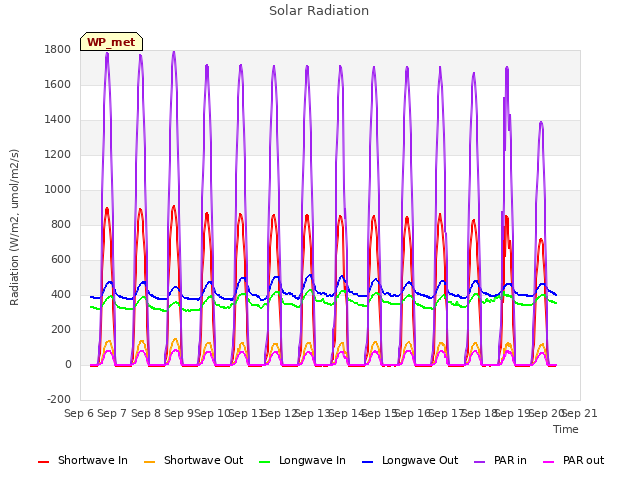Image resolution: width=640 pixels, height=480 pixels.
Task: Click the Sep 9 x-axis label
Action: [x=179, y=413]
